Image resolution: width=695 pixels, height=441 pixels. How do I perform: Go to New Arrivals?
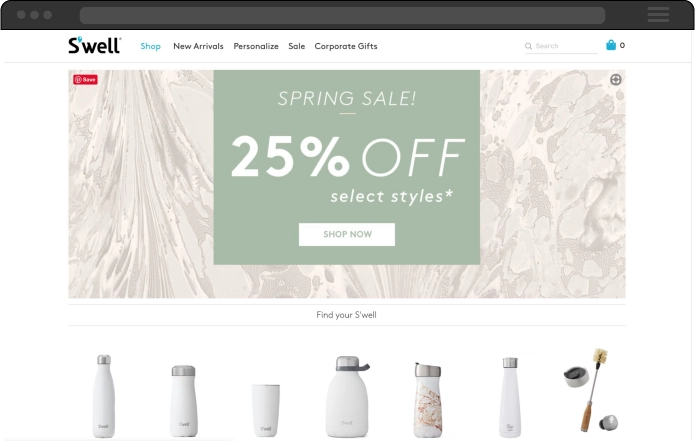(x=198, y=46)
